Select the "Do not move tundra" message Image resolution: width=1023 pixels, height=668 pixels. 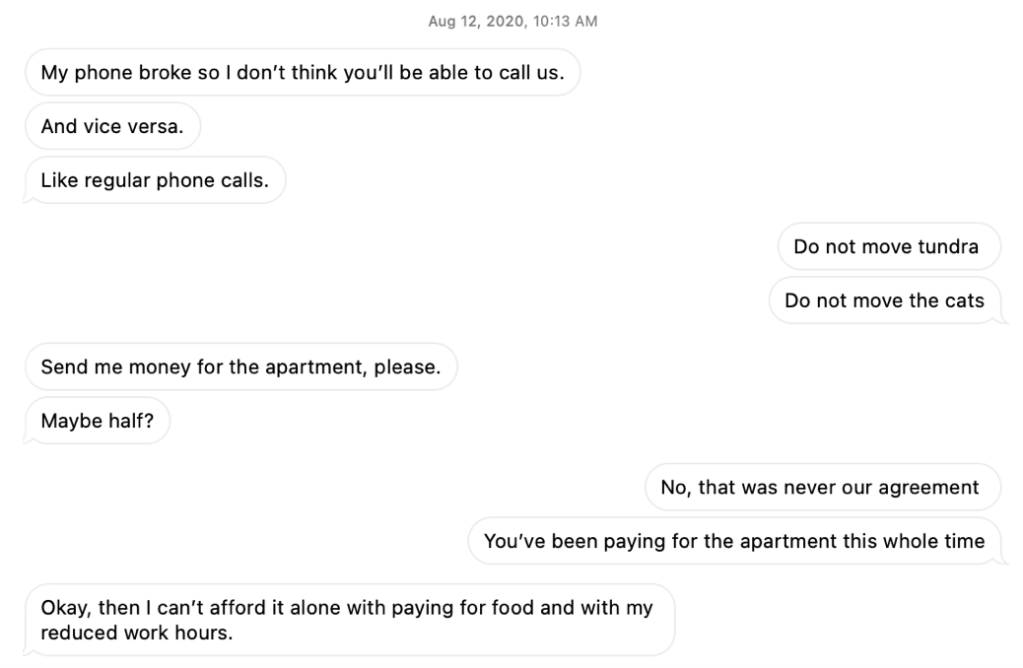[885, 247]
